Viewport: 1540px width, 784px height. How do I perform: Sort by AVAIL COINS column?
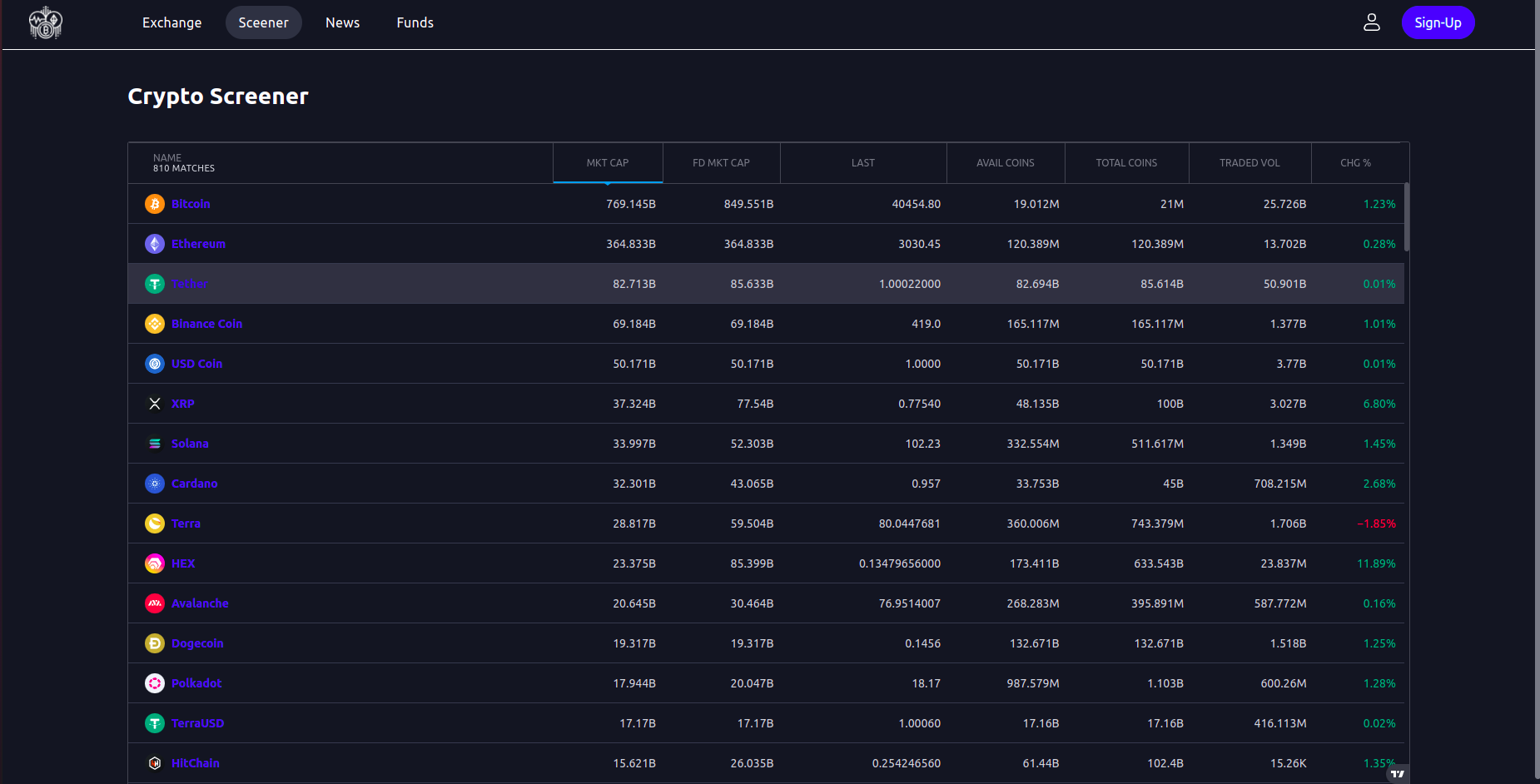(1006, 163)
